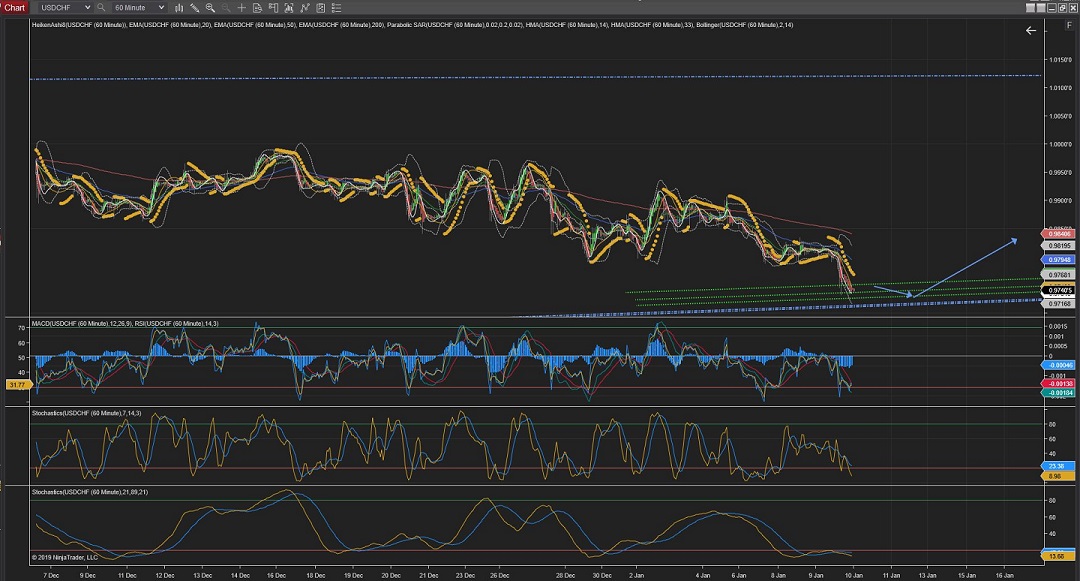Select the Chart tab label
Image resolution: width=1080 pixels, height=581 pixels.
(14, 7)
